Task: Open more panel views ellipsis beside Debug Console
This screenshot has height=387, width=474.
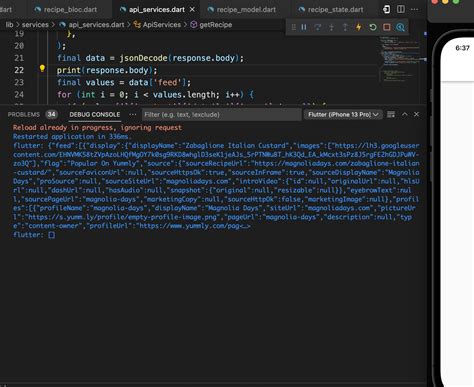Action: (x=133, y=114)
